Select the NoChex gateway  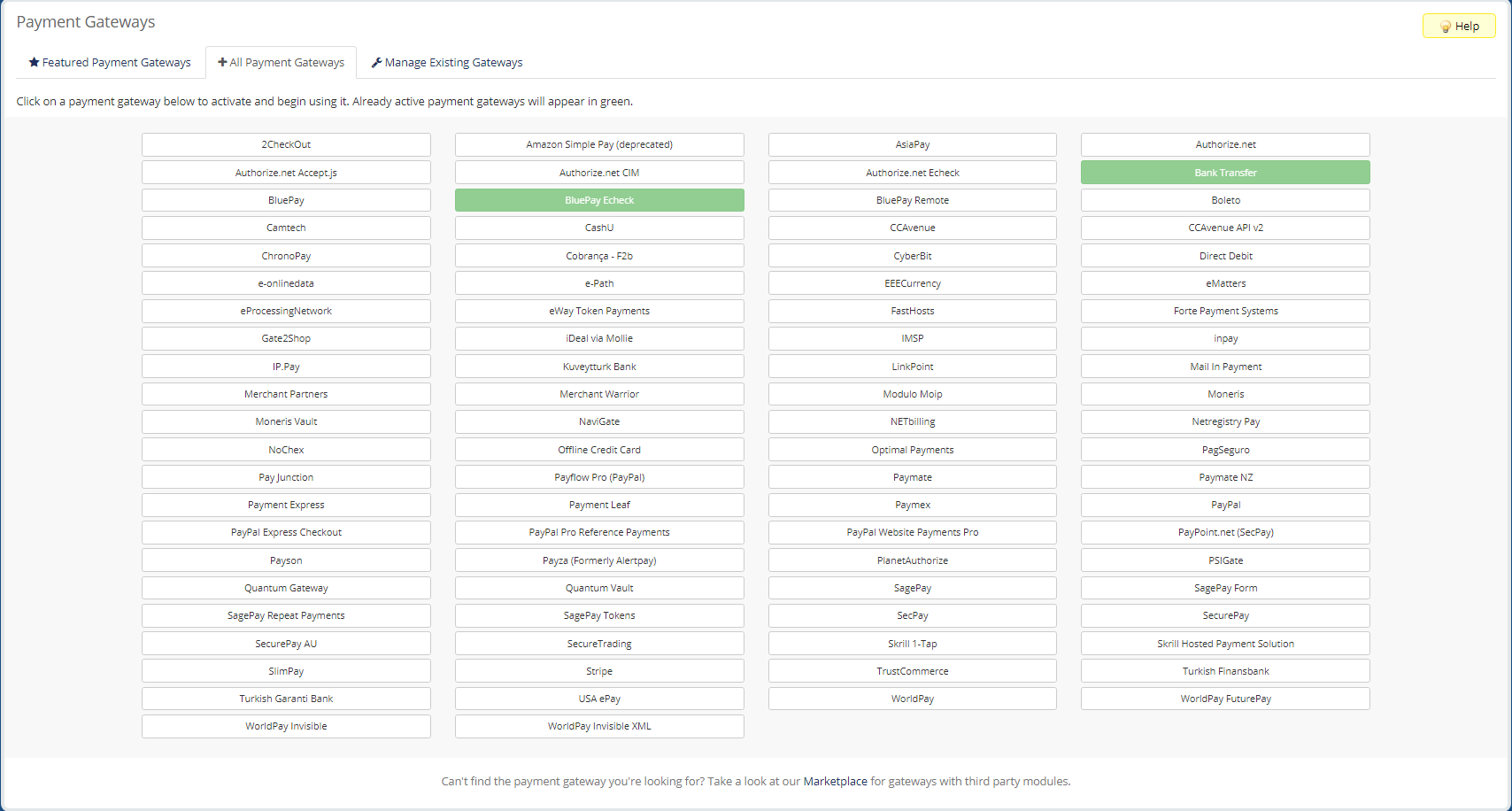tap(286, 450)
